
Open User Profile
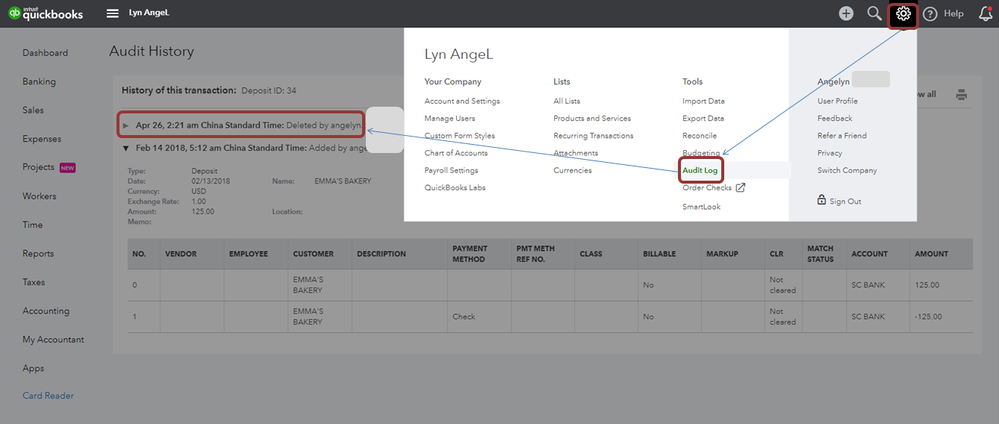tap(838, 101)
